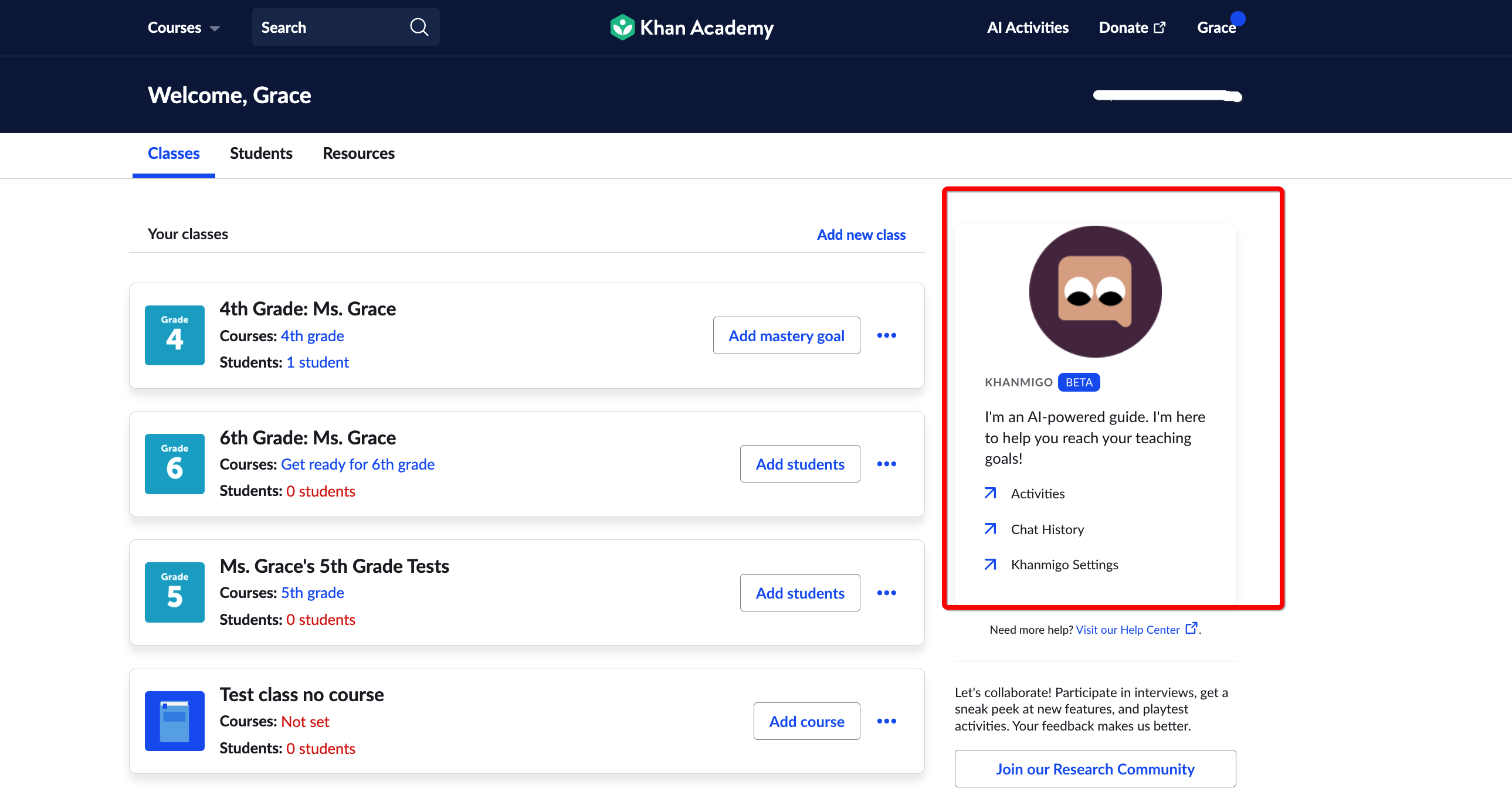Open the ellipsis menu for Test class
The height and width of the screenshot is (795, 1512).
887,721
